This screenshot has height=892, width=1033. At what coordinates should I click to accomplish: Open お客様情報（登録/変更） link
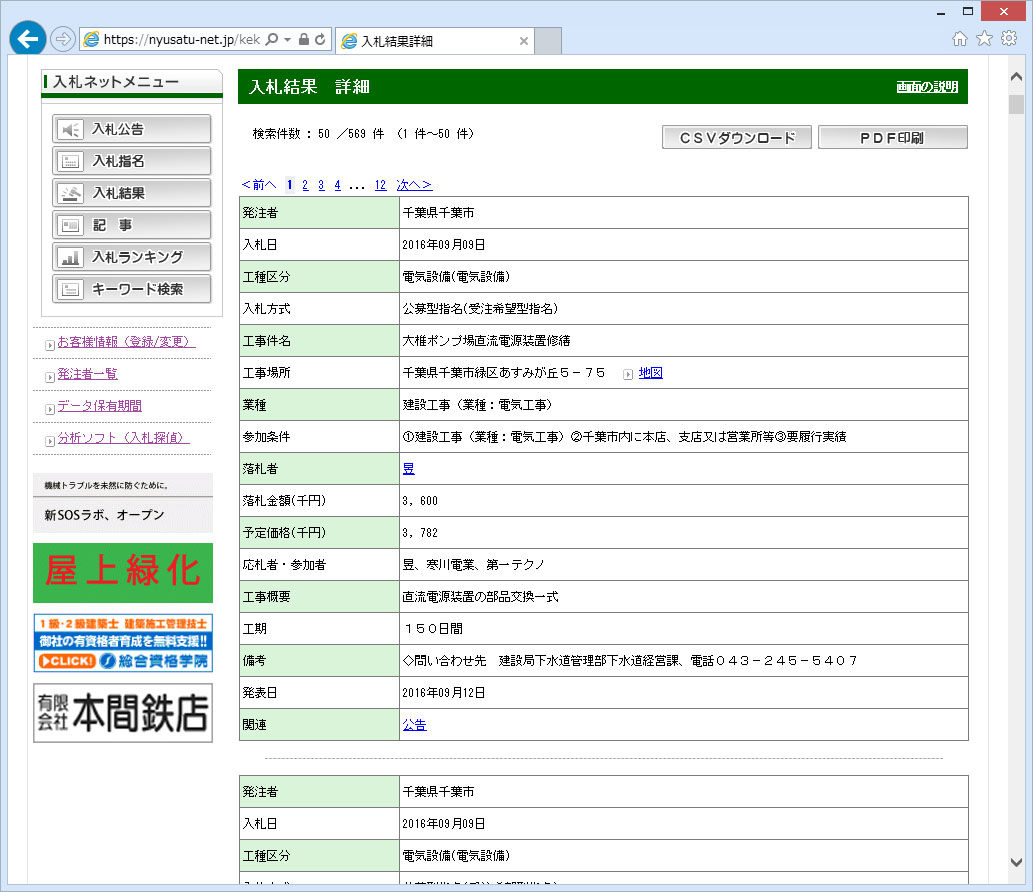tap(126, 342)
